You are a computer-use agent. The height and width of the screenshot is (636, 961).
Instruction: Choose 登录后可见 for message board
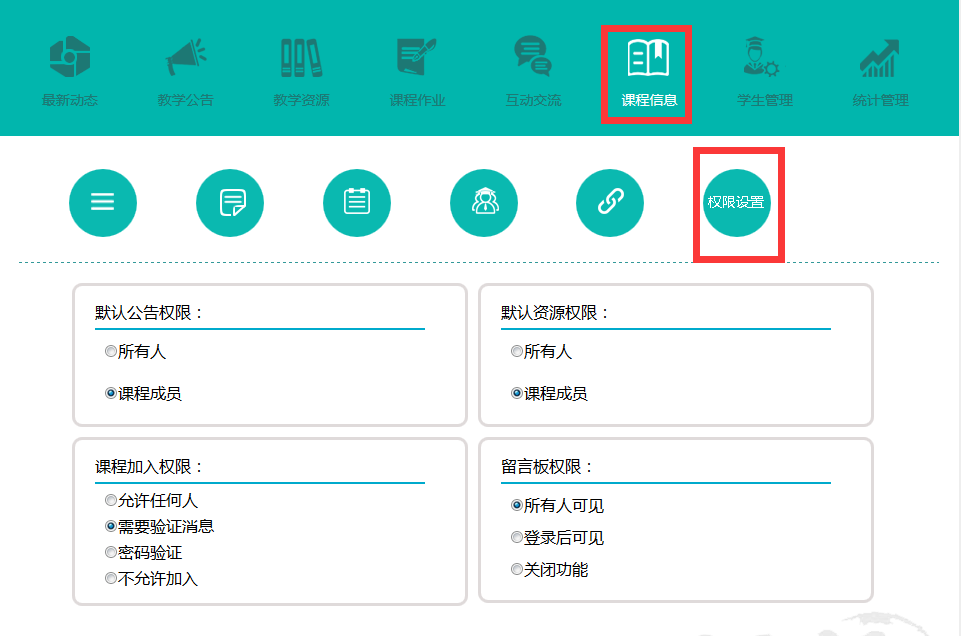pyautogui.click(x=517, y=538)
